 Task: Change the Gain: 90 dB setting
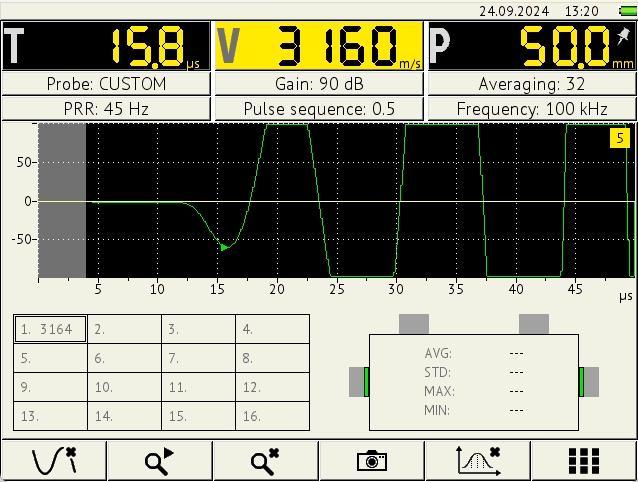click(x=319, y=84)
